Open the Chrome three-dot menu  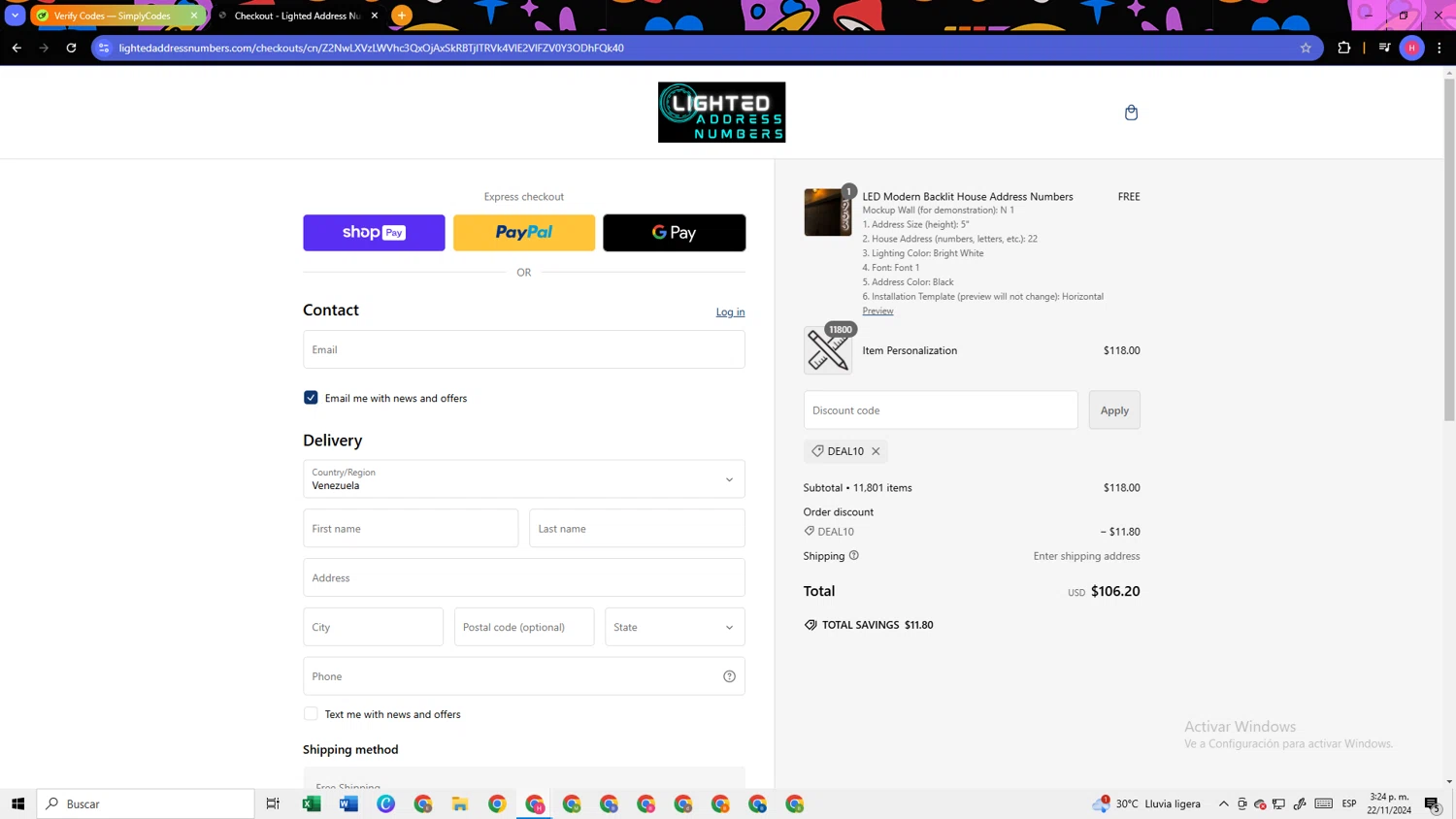click(1439, 48)
